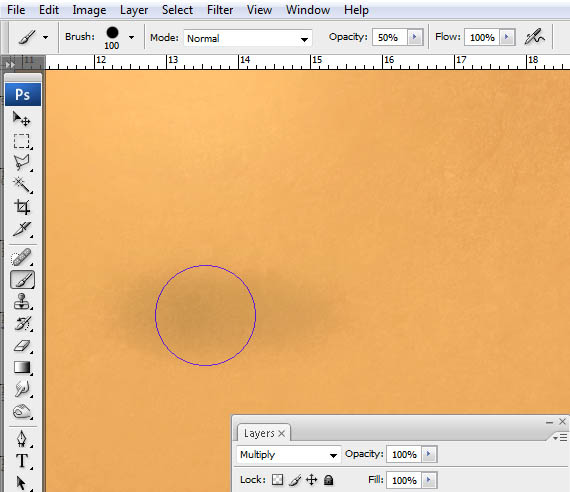Select the Rectangular Marquee tool
570x492 pixels.
(22, 141)
